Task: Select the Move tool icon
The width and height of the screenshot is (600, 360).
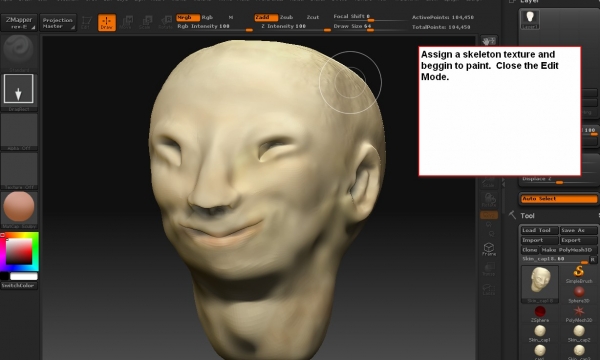Action: pos(126,23)
